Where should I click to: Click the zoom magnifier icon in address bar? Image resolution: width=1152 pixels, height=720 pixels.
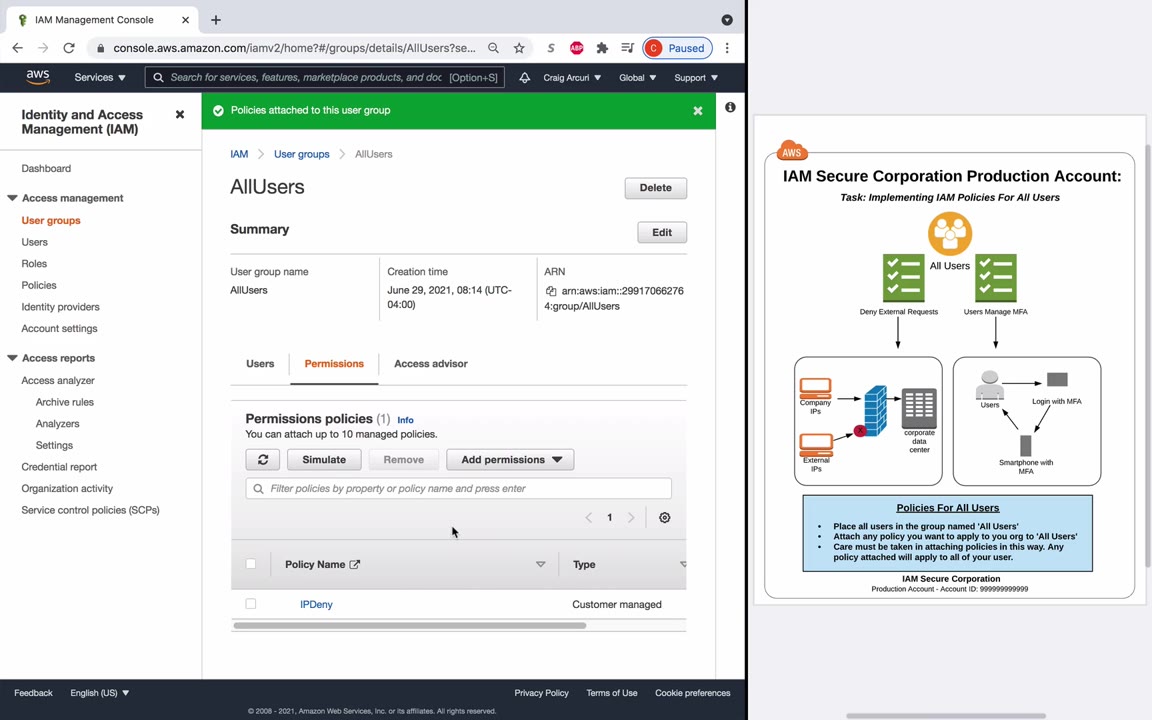click(494, 48)
